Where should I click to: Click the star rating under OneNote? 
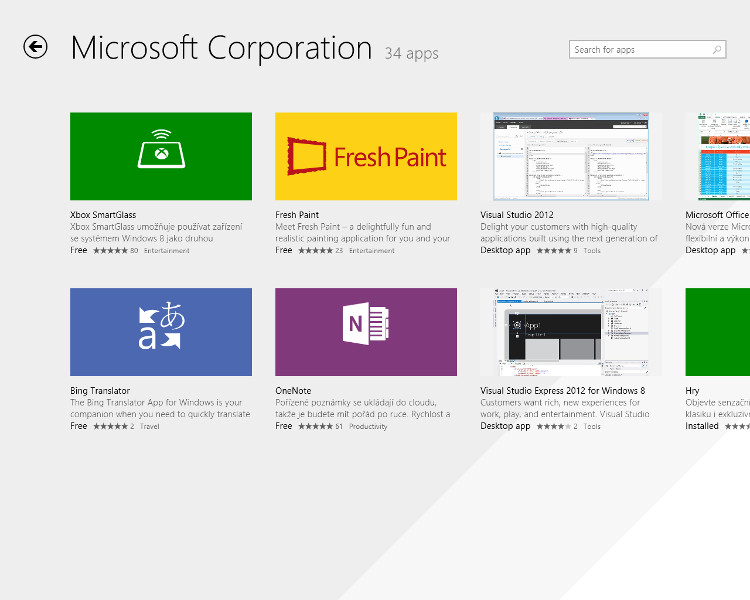316,426
